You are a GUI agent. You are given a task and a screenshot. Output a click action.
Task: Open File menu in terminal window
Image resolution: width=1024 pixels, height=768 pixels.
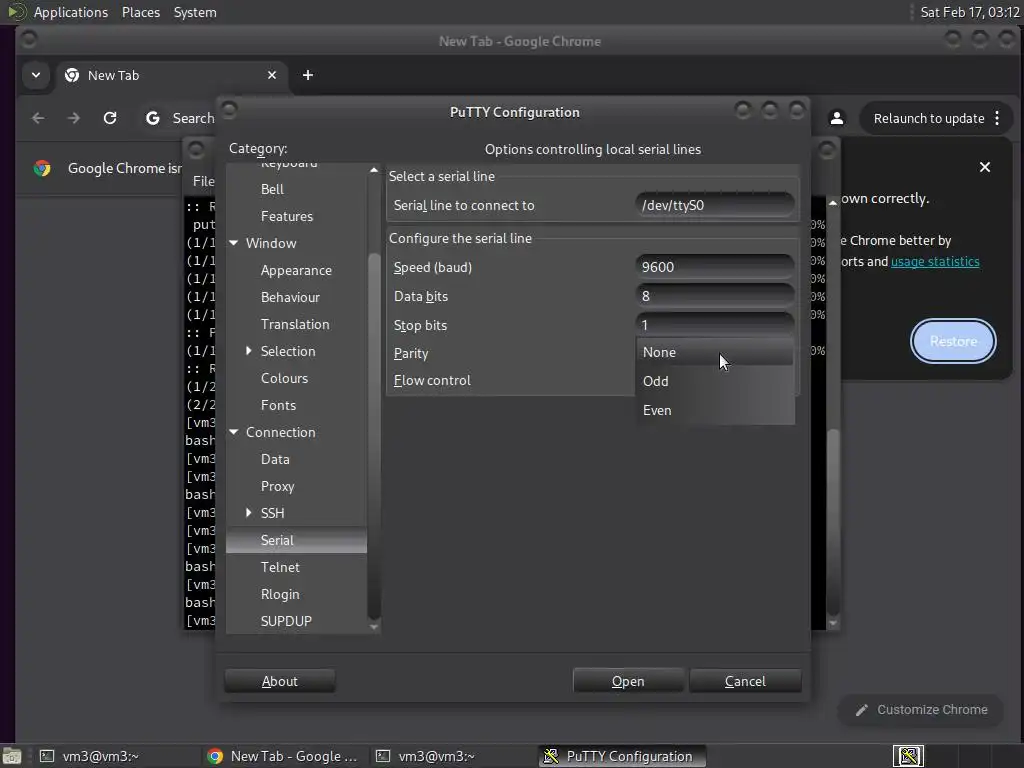tap(203, 181)
